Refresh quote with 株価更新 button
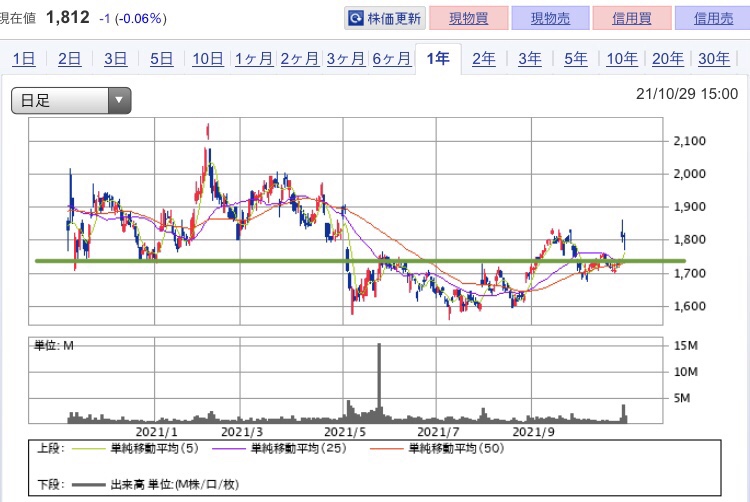Viewport: 750px width, 502px height. 385,19
